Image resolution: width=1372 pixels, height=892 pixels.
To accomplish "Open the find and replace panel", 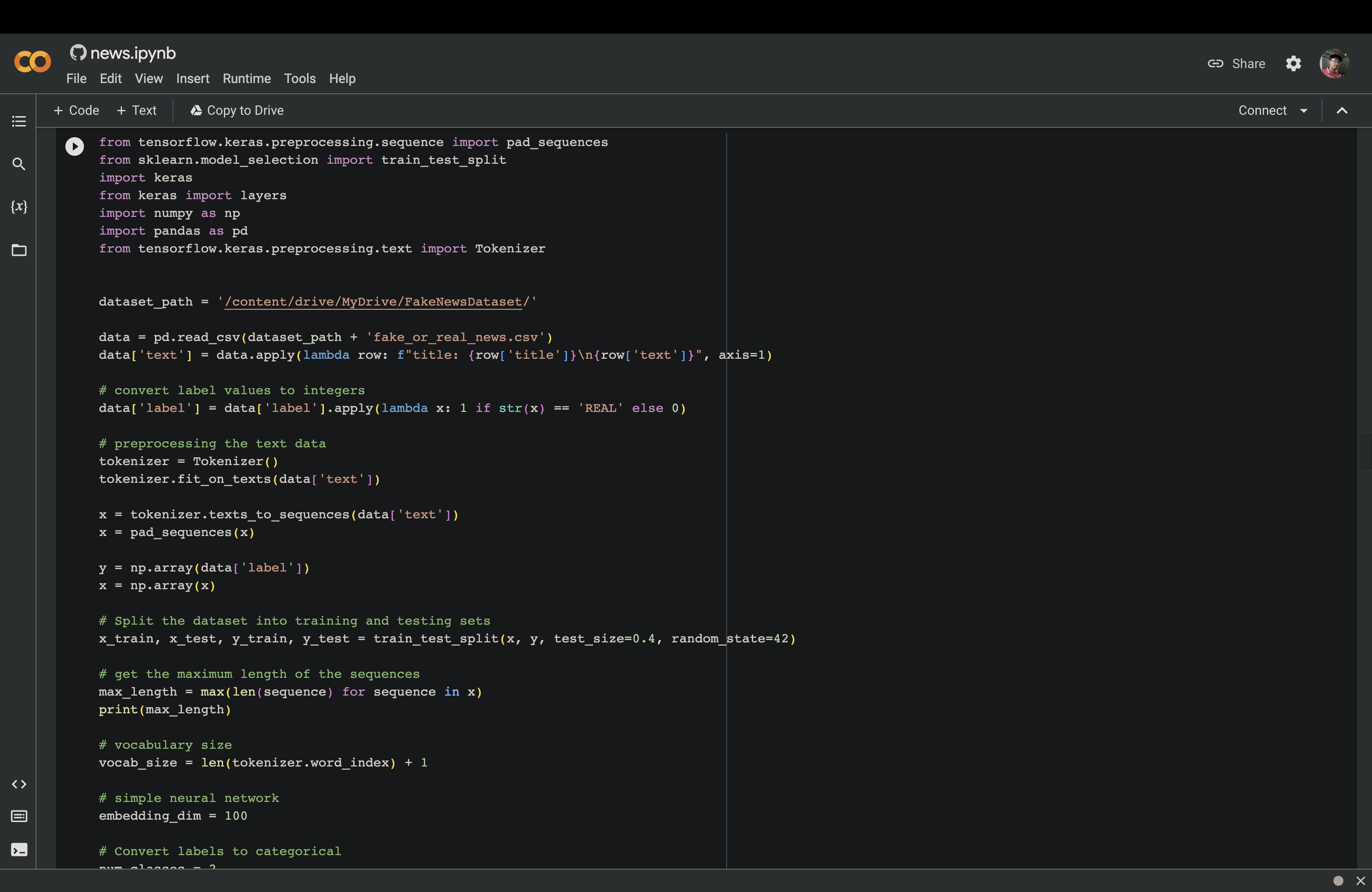I will tap(19, 164).
